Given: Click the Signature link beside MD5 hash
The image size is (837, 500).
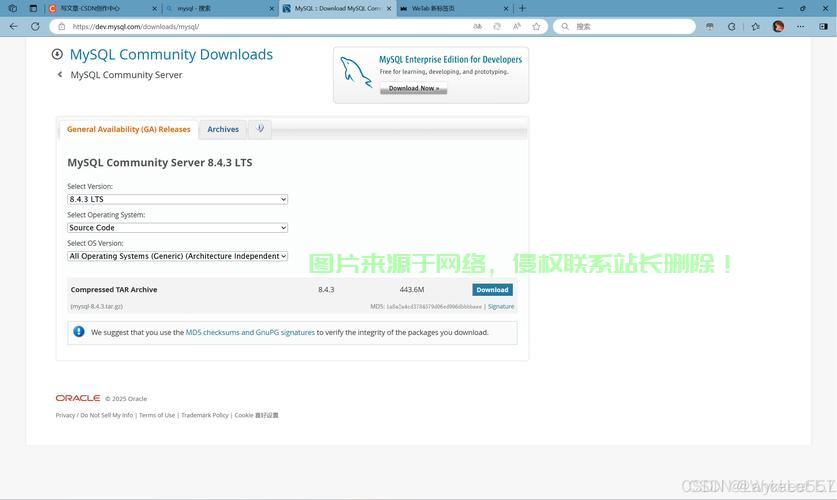Looking at the screenshot, I should [501, 307].
